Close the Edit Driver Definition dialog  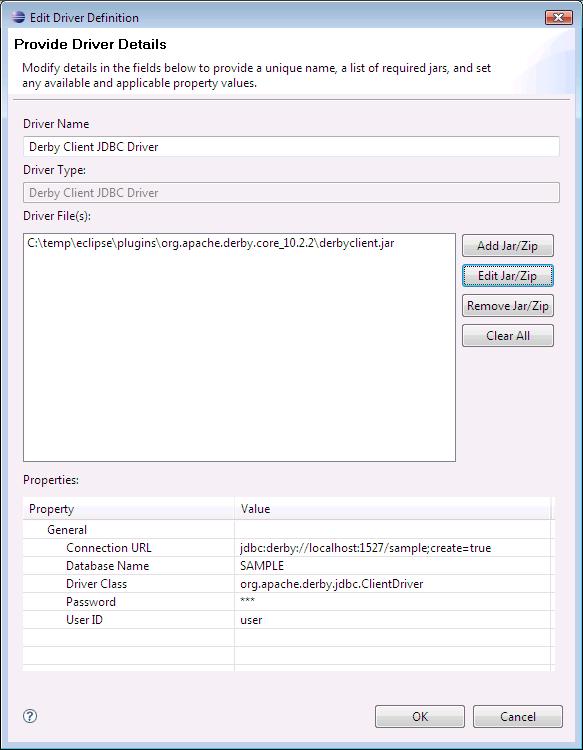(x=558, y=18)
